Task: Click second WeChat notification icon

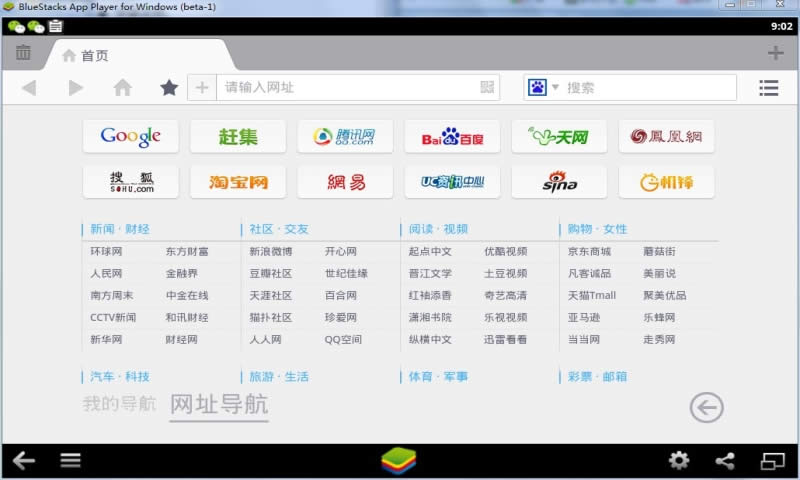Action: 36,27
